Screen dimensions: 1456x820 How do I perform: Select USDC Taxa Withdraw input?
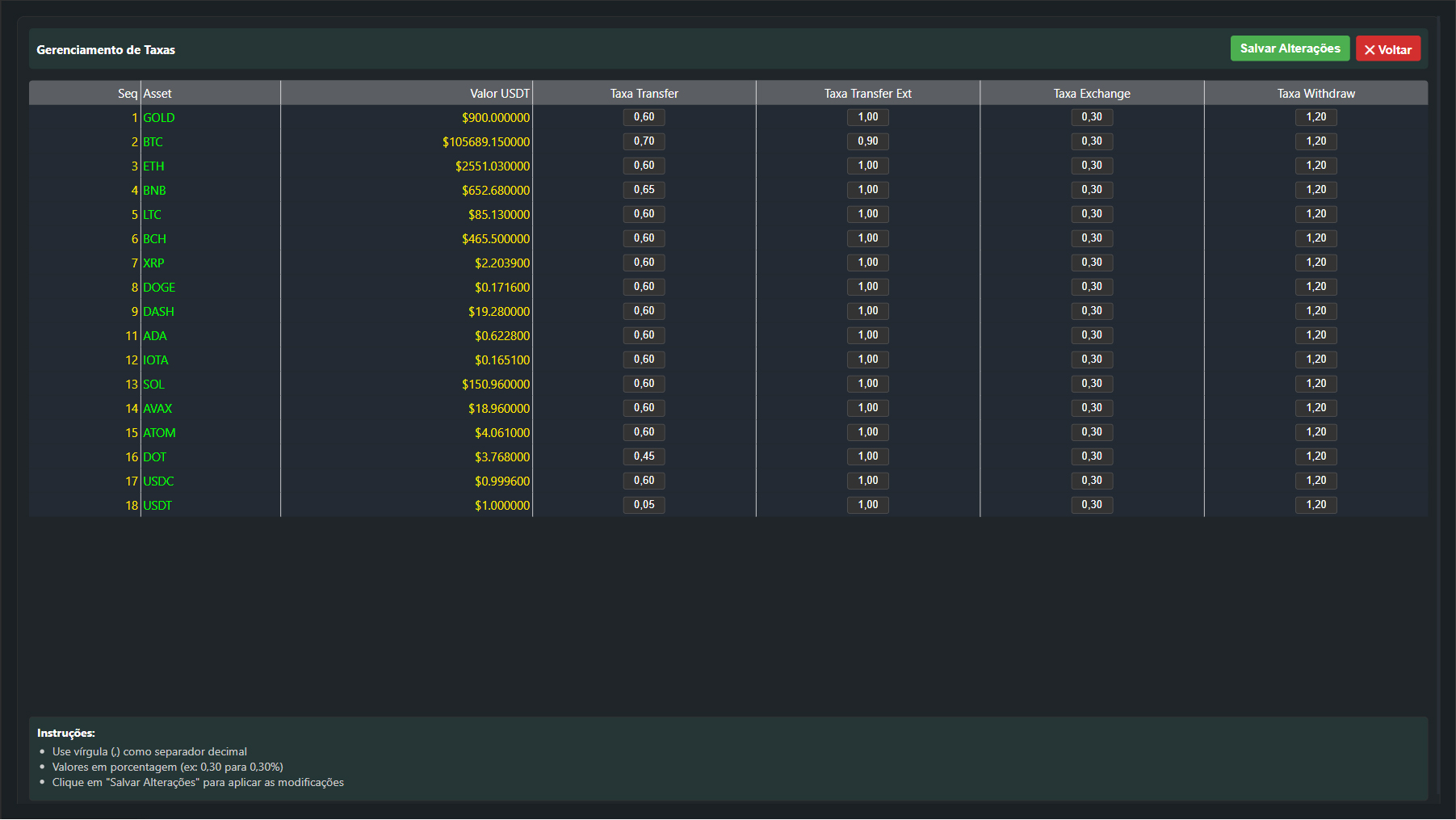click(1316, 481)
